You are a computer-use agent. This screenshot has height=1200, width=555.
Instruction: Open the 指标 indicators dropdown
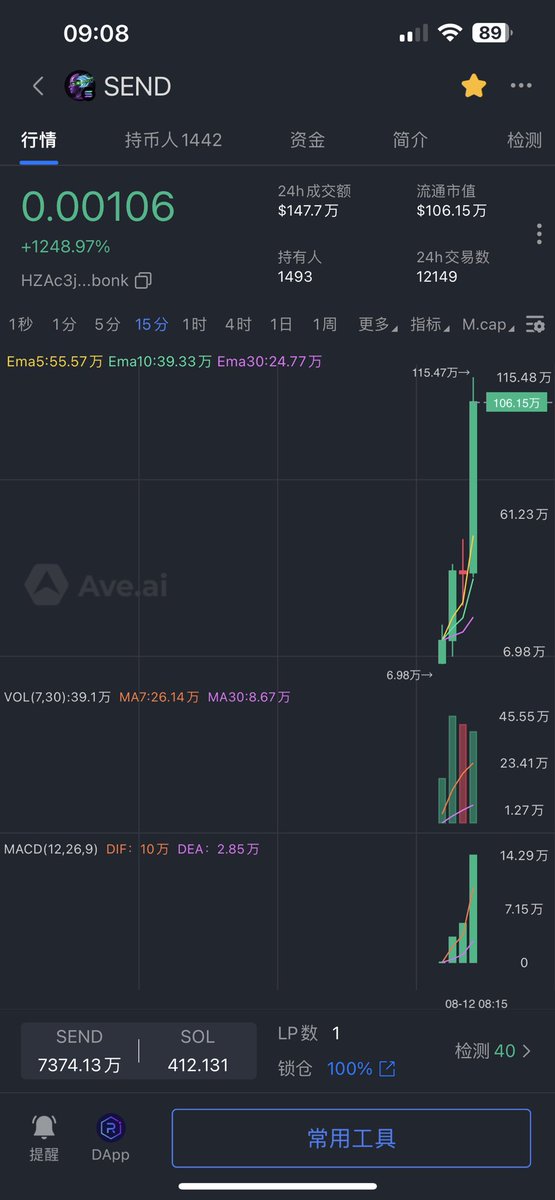[x=430, y=324]
